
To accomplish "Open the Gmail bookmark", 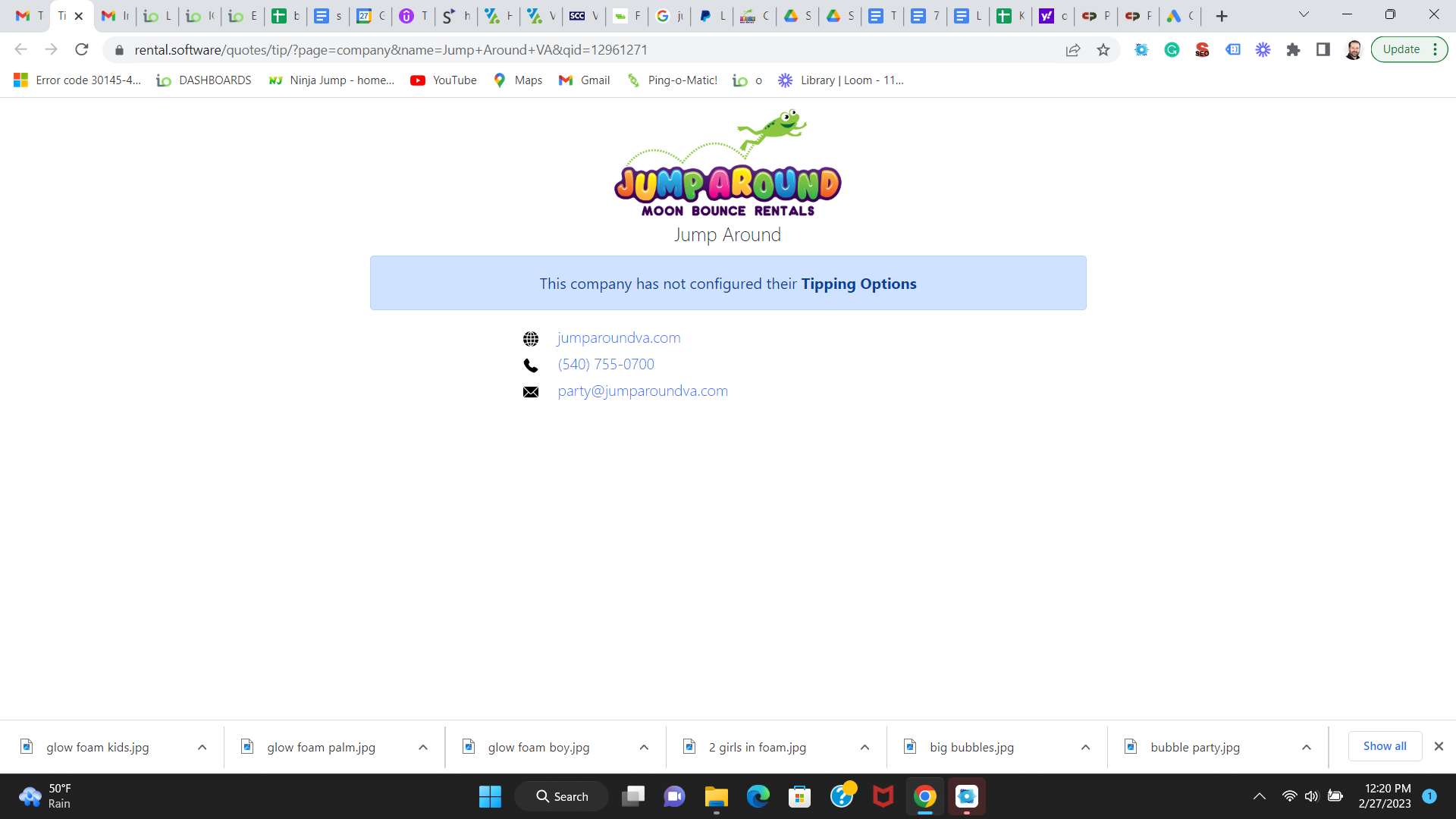I will (x=585, y=80).
